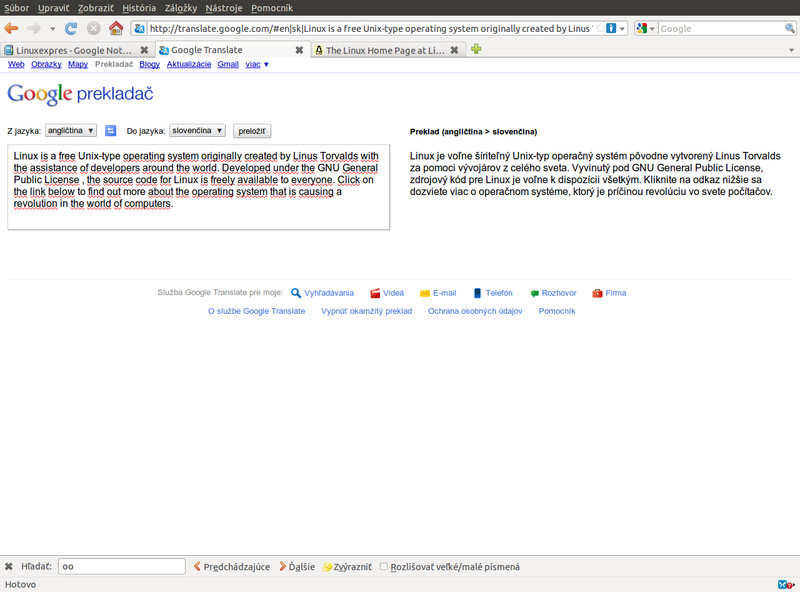Viewport: 800px width, 592px height.
Task: Expand the viac dropdown link
Action: pos(257,64)
